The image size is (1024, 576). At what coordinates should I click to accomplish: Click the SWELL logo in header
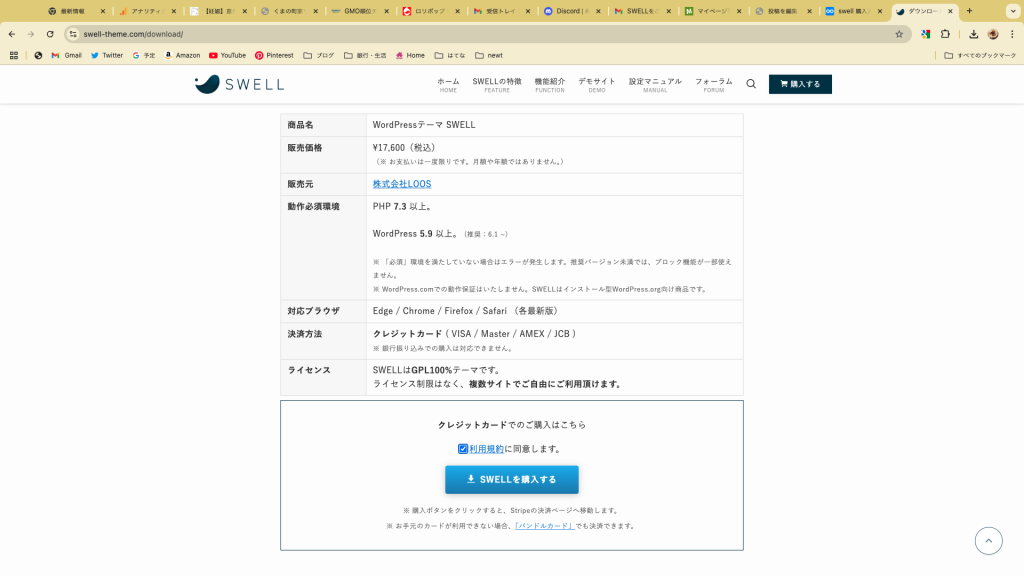point(239,84)
